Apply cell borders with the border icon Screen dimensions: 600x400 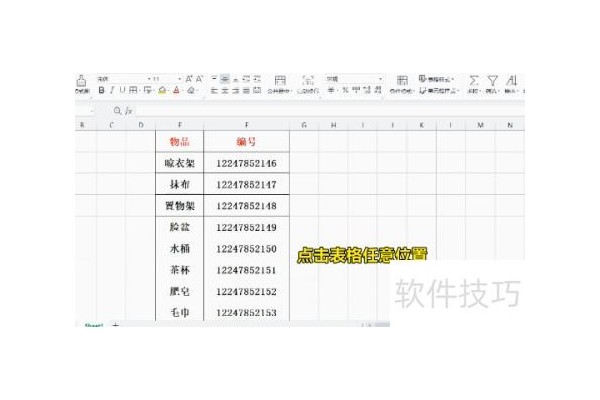[x=133, y=90]
